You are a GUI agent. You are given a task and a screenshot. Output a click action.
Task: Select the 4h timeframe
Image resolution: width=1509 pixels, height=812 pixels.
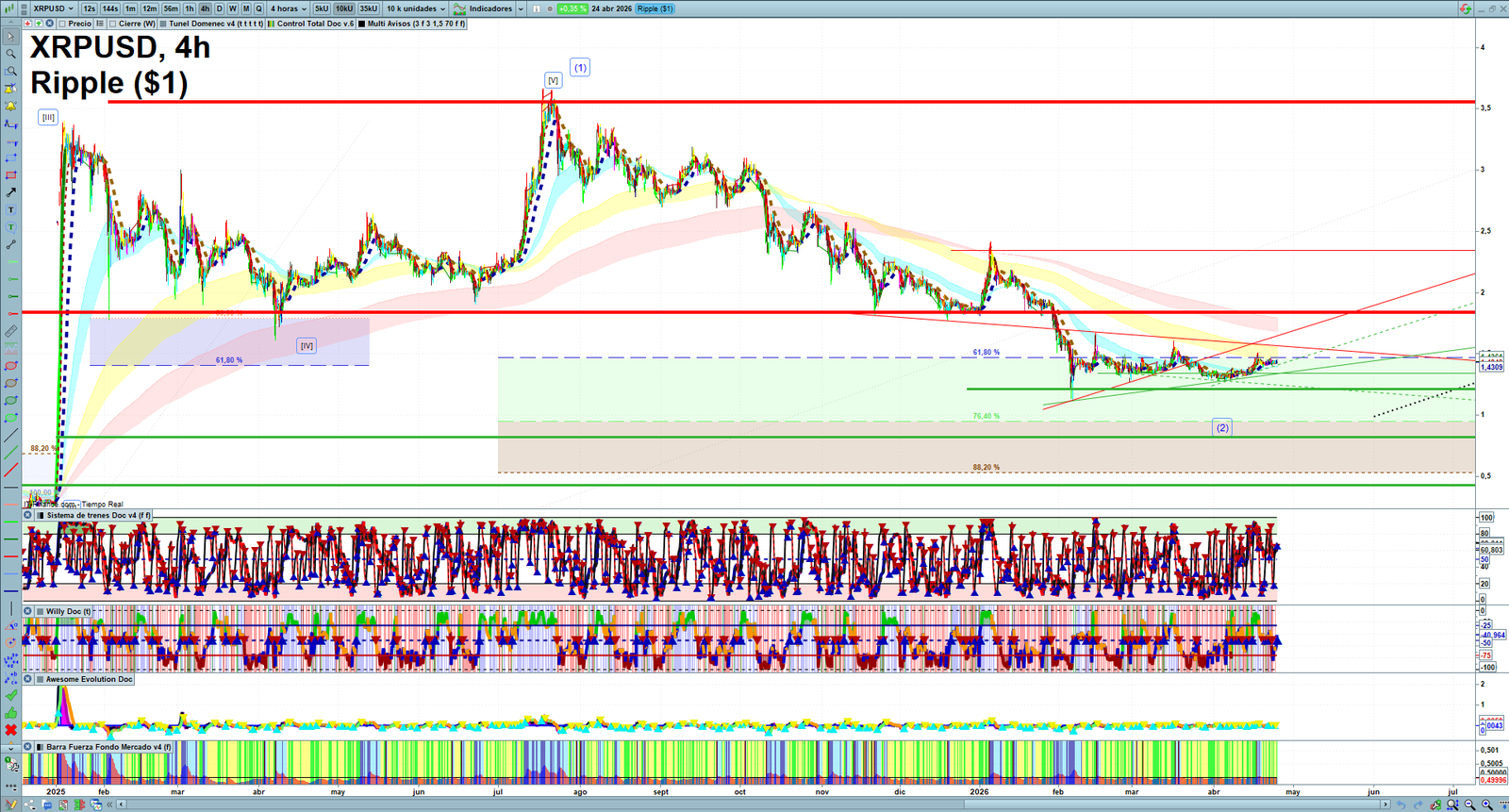tap(205, 8)
